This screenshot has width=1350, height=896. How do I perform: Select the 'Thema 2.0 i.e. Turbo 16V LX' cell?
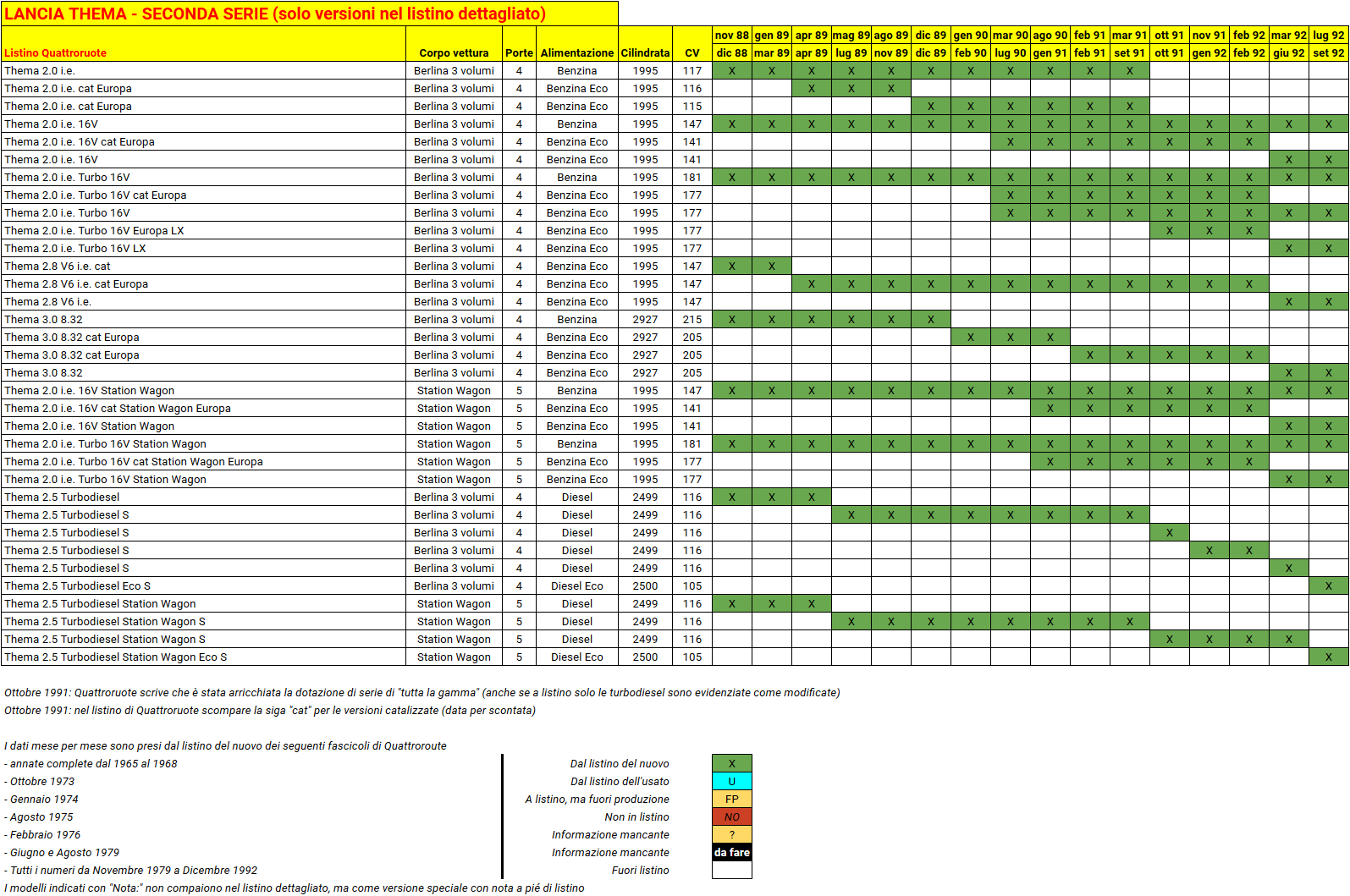[203, 248]
